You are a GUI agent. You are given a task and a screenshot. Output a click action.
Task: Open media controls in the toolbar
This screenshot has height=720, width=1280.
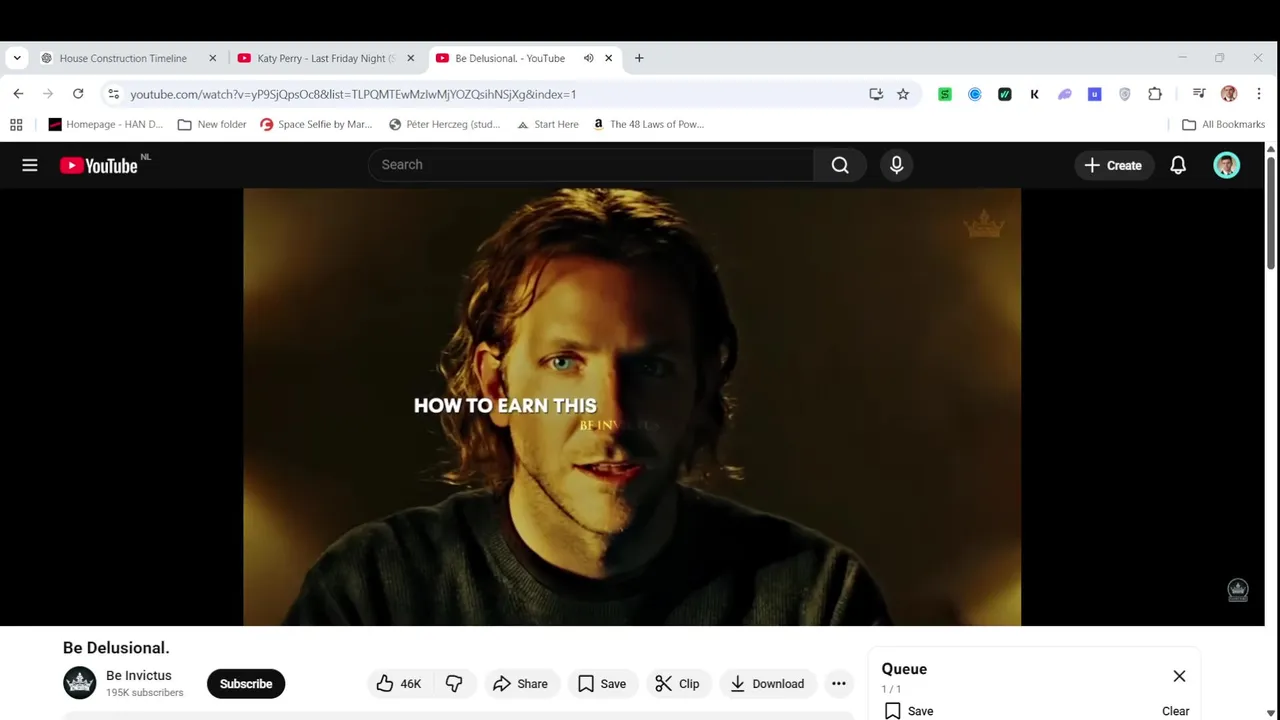pos(1199,94)
